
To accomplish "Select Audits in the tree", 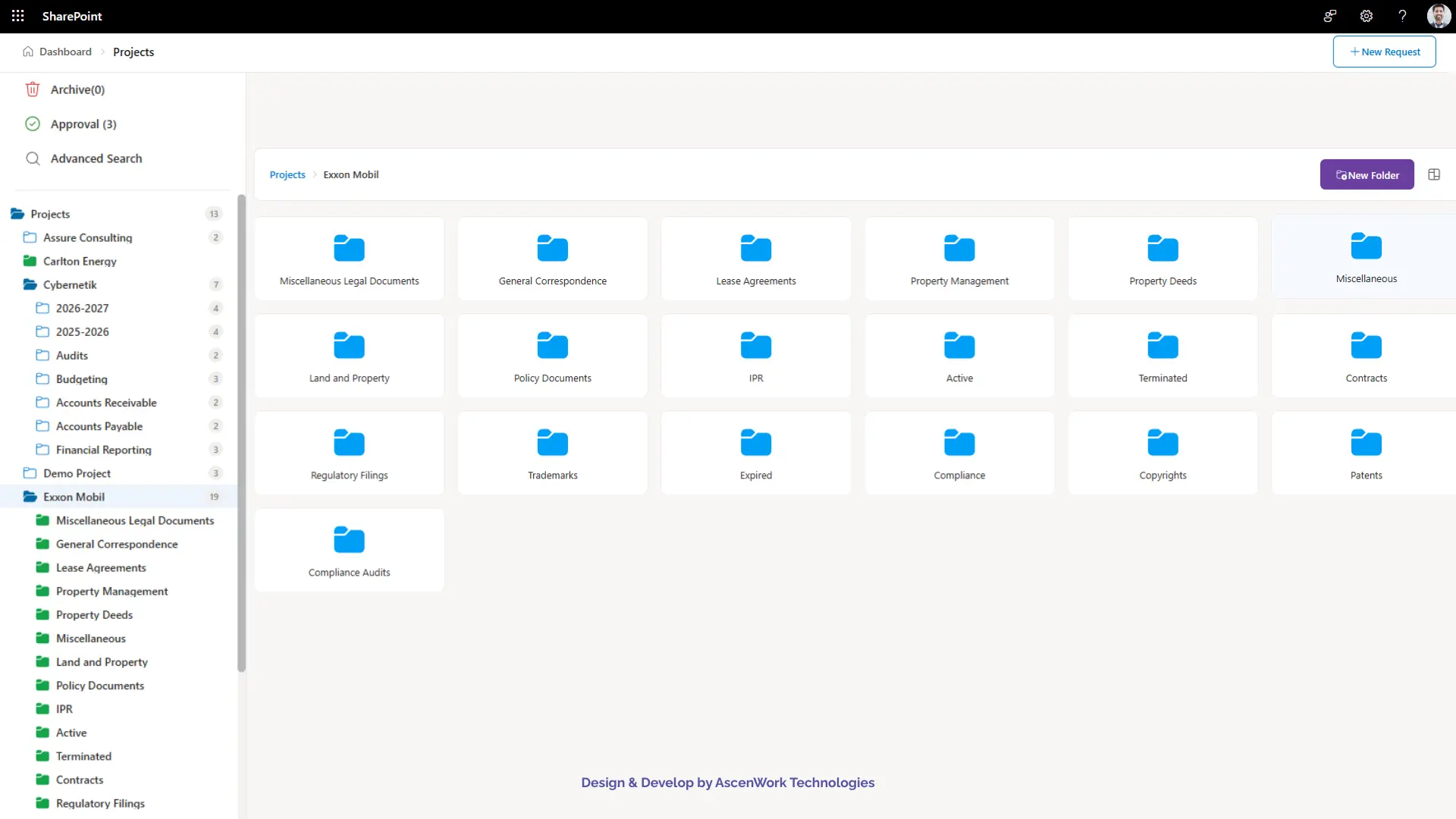I will coord(72,355).
